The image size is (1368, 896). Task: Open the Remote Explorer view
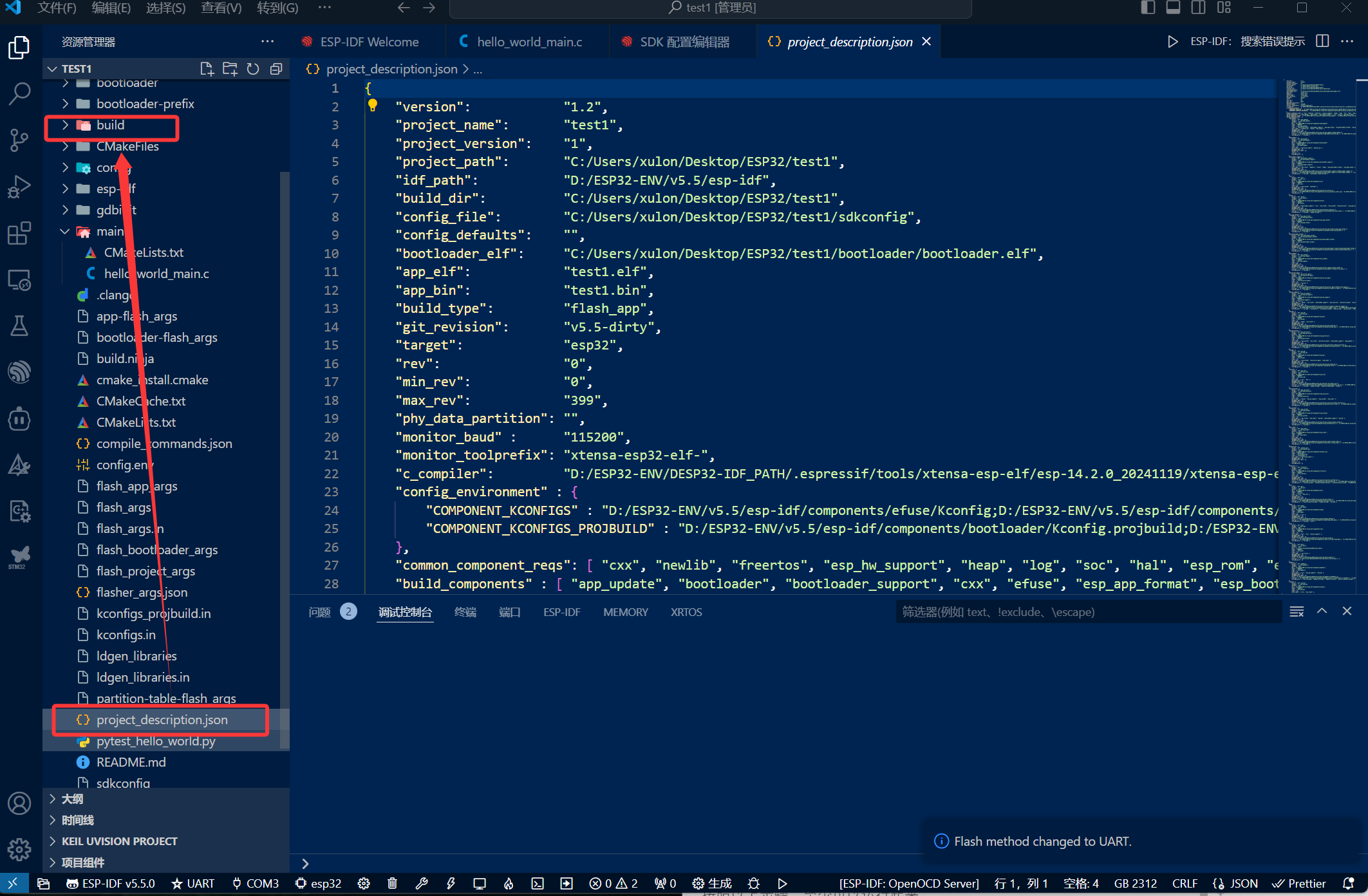pos(19,280)
